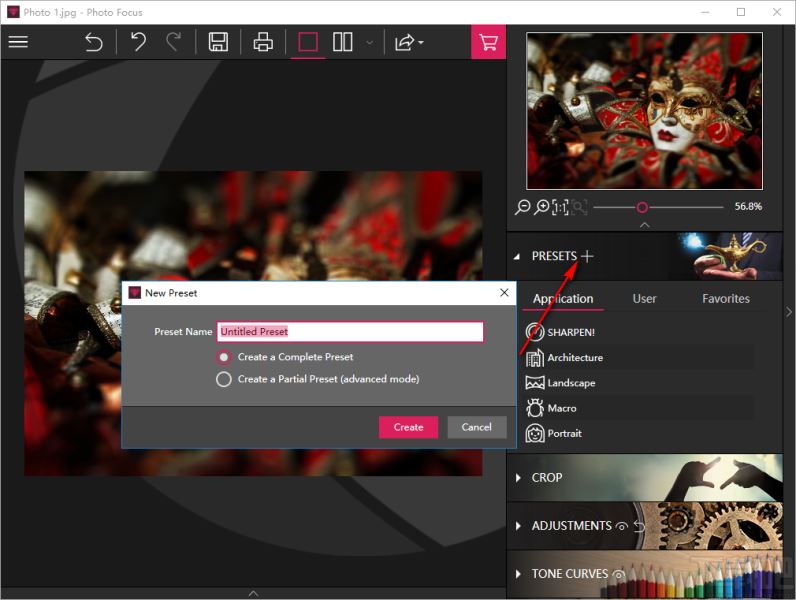Open the view mode dropdown arrow

tap(370, 43)
